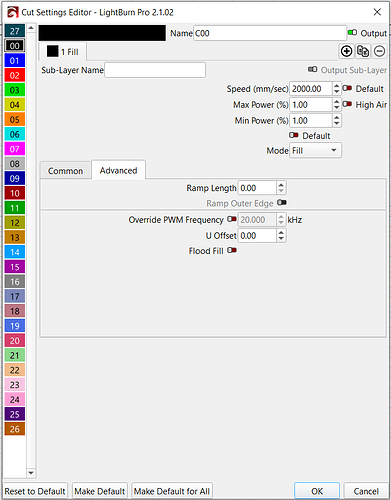Click the Min Power value field

(311, 121)
